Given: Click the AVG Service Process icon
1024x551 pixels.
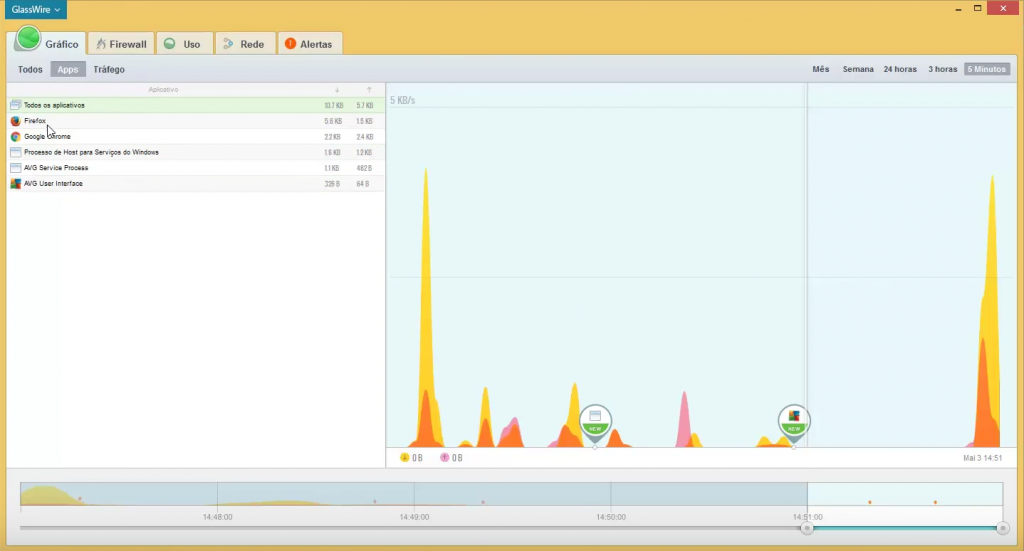Looking at the screenshot, I should tap(16, 168).
